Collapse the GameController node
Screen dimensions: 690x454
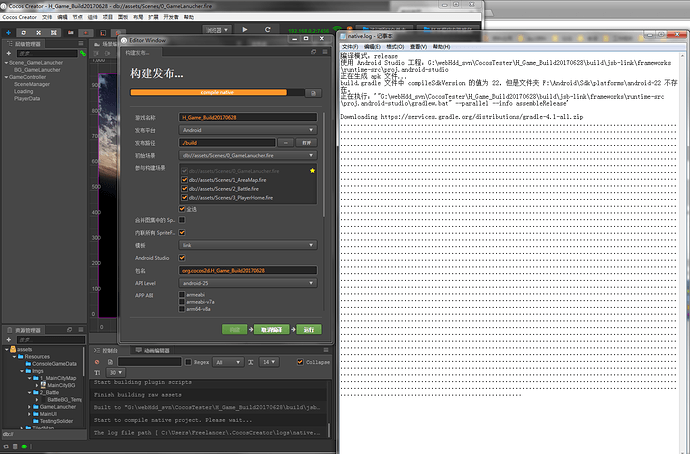[6, 77]
